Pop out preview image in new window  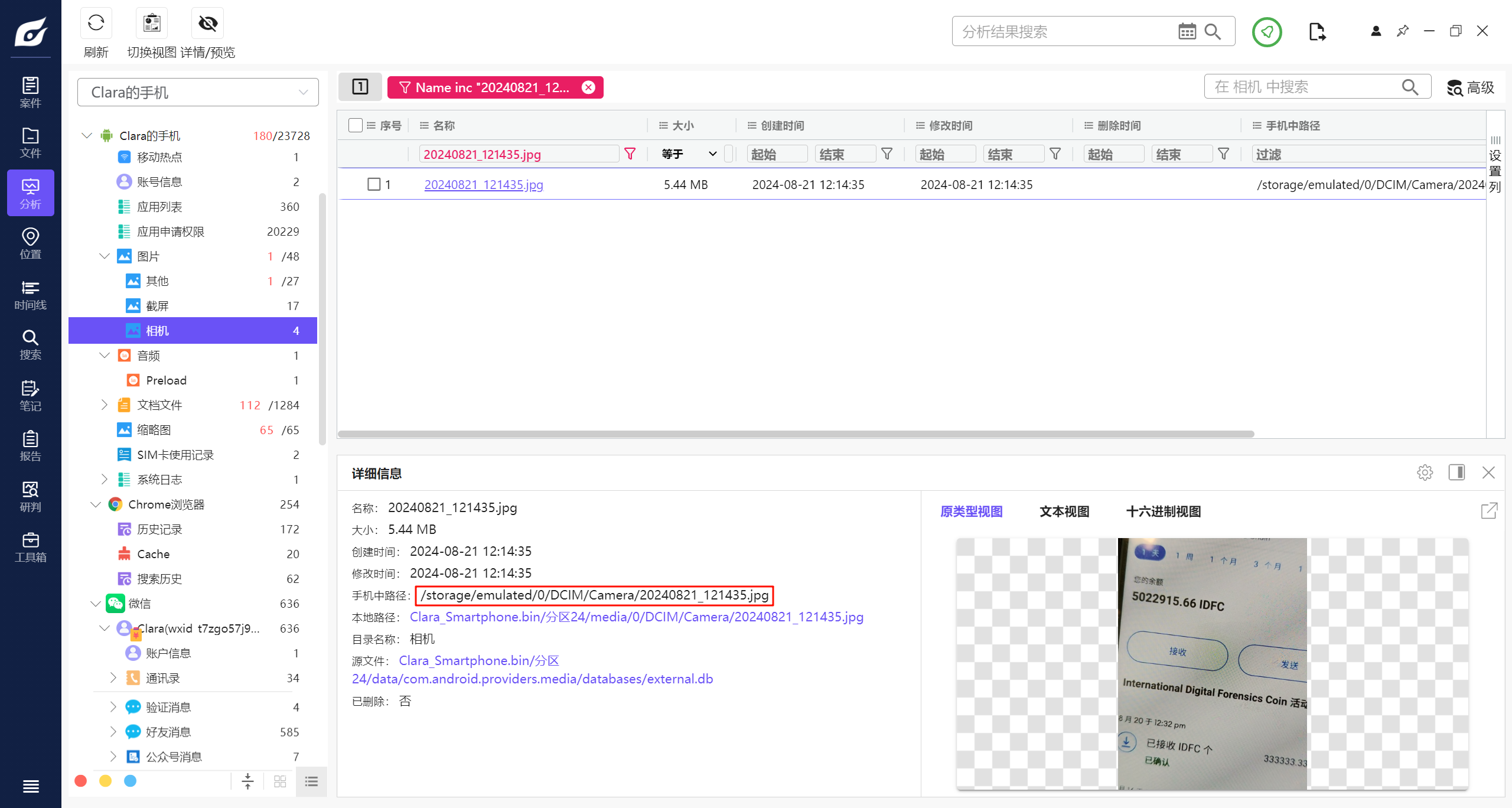pos(1489,510)
